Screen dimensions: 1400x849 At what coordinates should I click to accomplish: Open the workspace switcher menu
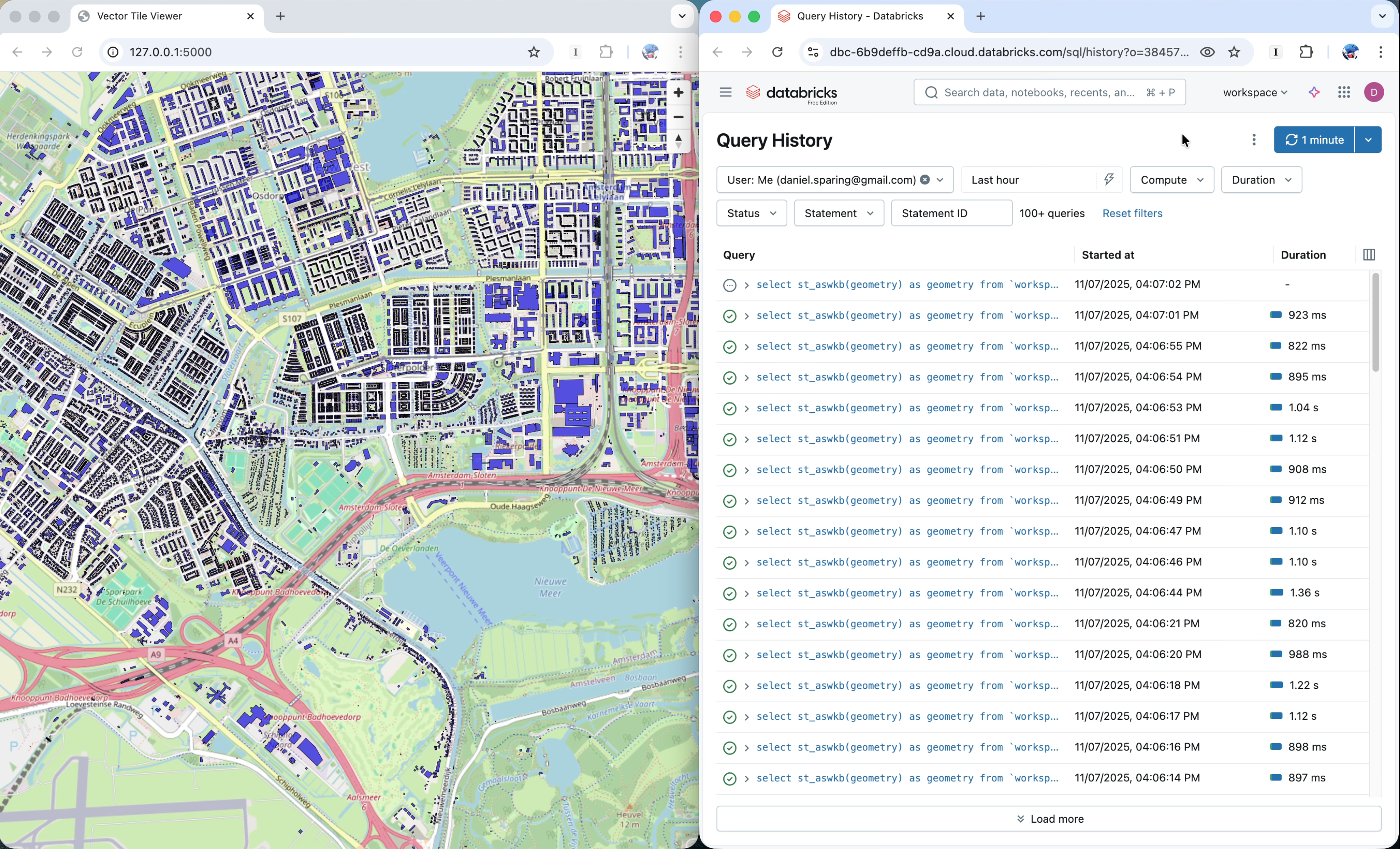pos(1255,93)
